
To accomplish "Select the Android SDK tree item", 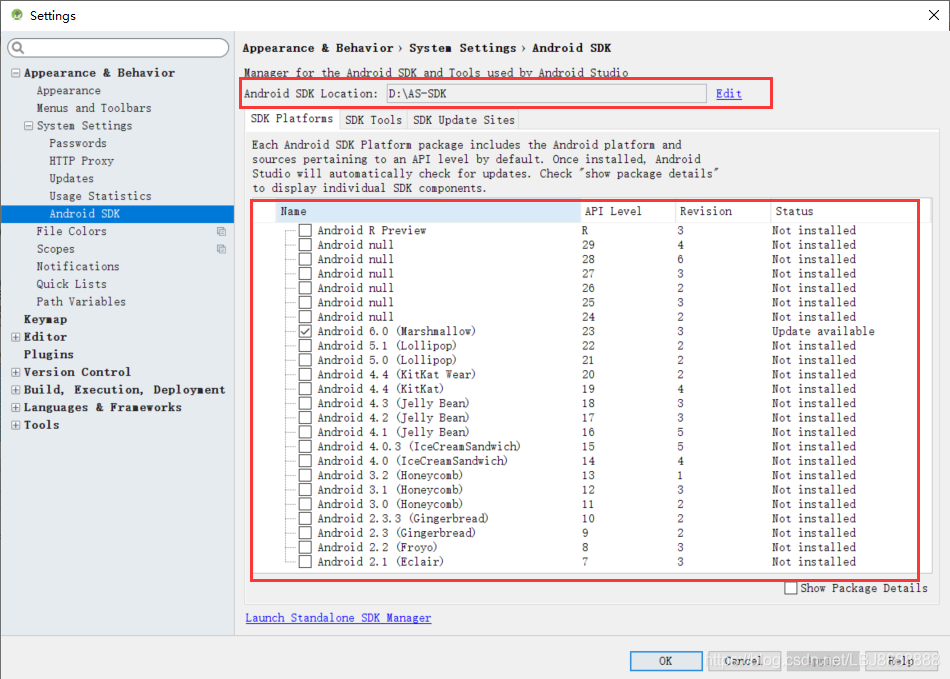I will tap(118, 214).
